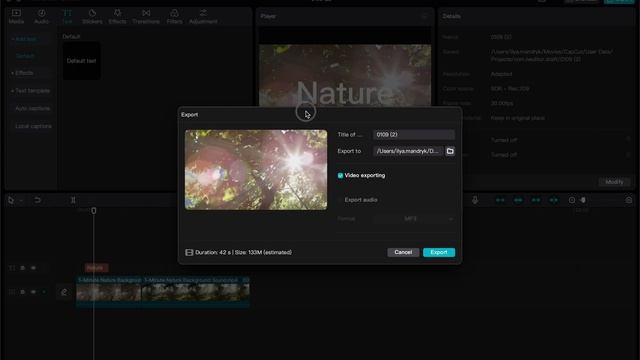Select Default under Add text

(x=25, y=56)
